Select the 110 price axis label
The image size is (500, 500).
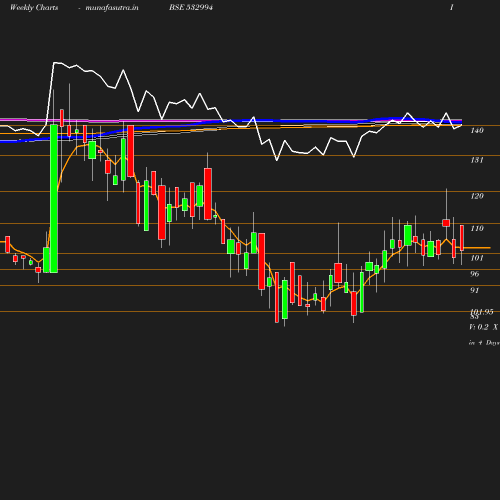[x=477, y=228]
